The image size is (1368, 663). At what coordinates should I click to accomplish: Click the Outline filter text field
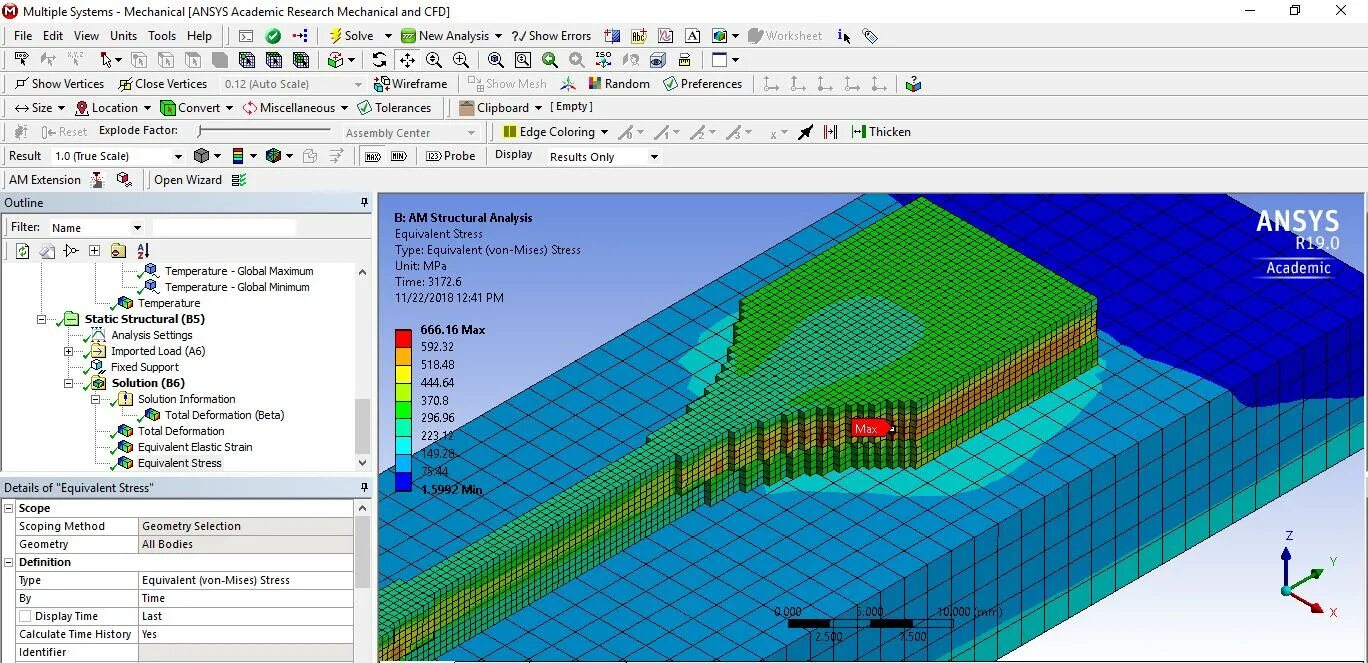[224, 228]
